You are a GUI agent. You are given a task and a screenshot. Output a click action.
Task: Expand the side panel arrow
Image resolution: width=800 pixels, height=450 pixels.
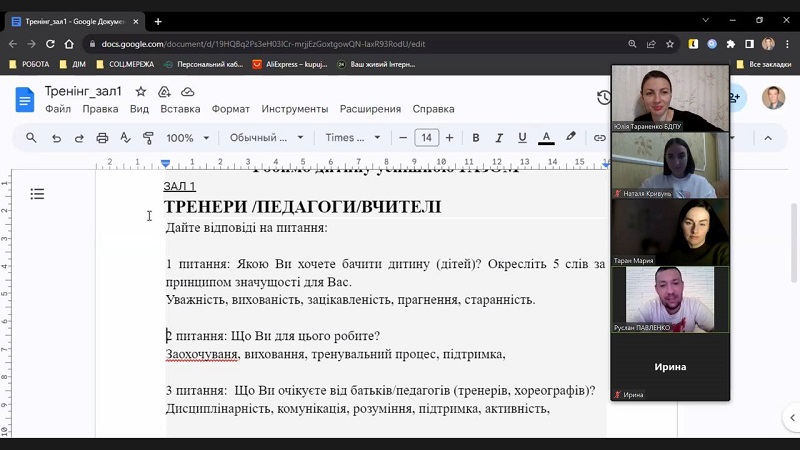coord(792,418)
